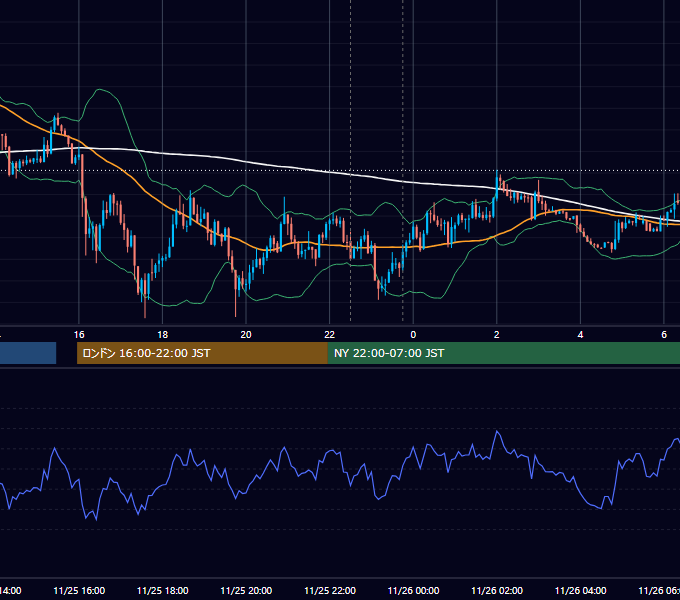The width and height of the screenshot is (680, 600).
Task: Click the 11/25 20:00 date label
Action: coord(246,590)
